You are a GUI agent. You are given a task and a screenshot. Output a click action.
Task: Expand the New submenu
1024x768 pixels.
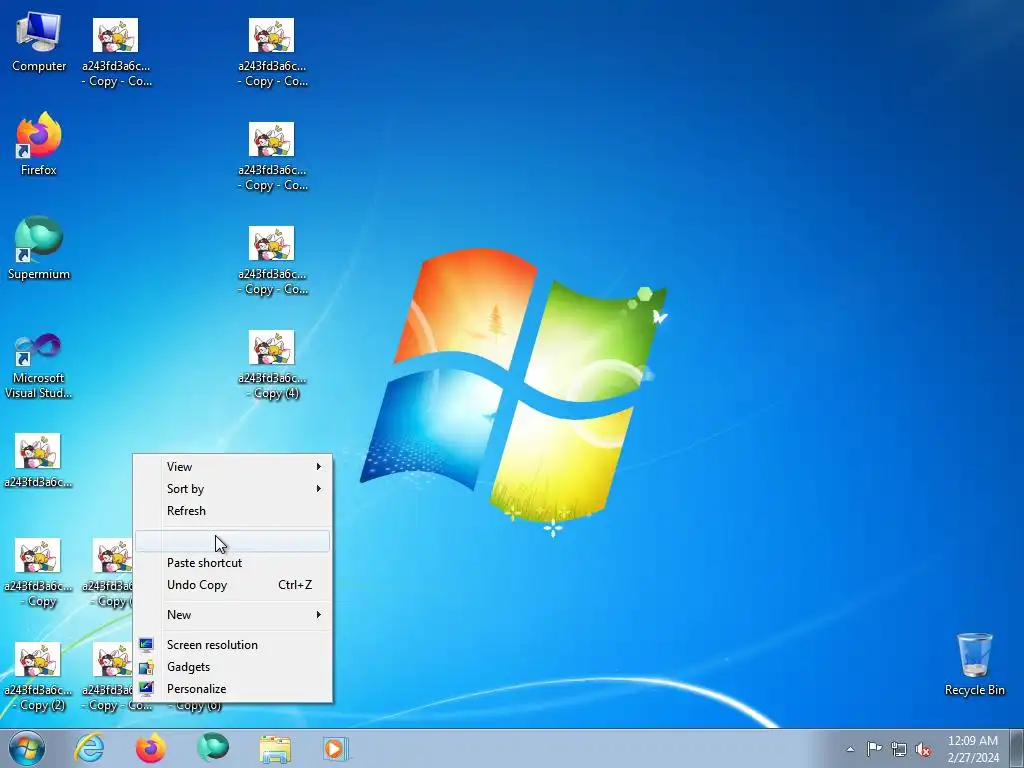pyautogui.click(x=232, y=615)
